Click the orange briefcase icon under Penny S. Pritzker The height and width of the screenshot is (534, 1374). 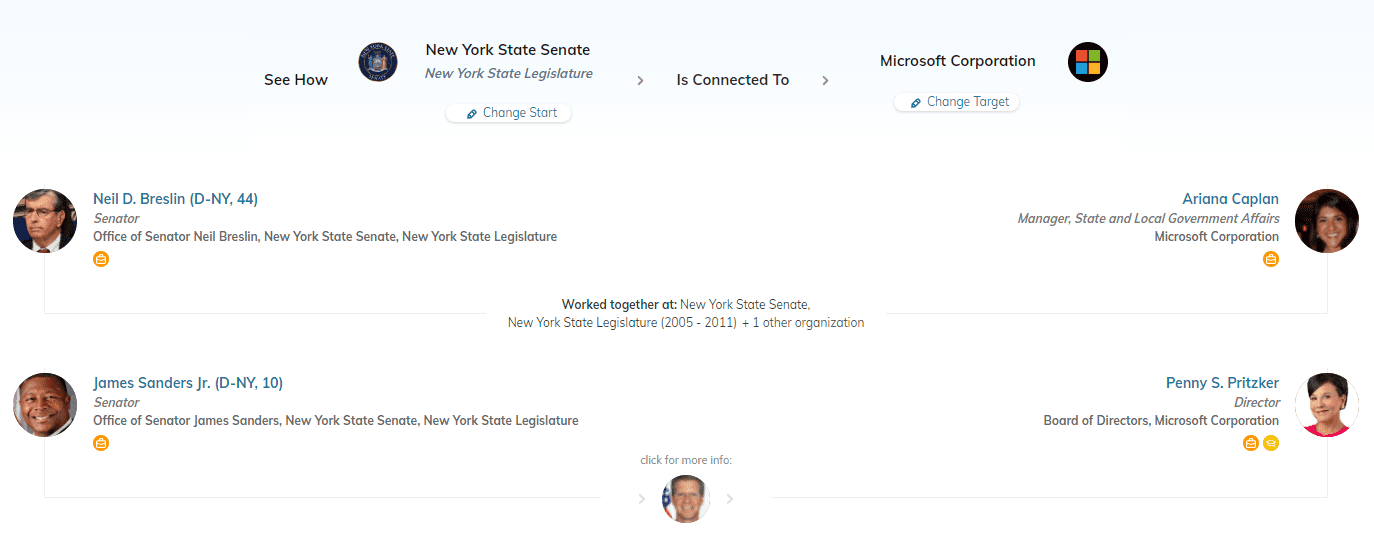(x=1251, y=443)
